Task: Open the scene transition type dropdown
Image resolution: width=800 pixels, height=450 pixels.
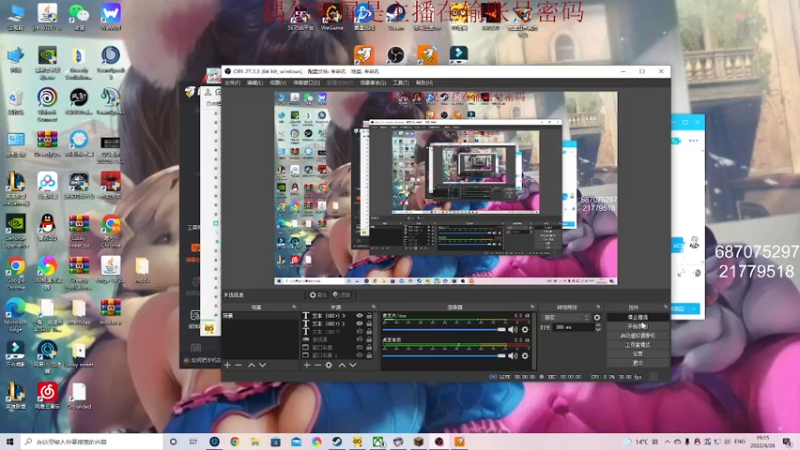Action: pyautogui.click(x=566, y=317)
